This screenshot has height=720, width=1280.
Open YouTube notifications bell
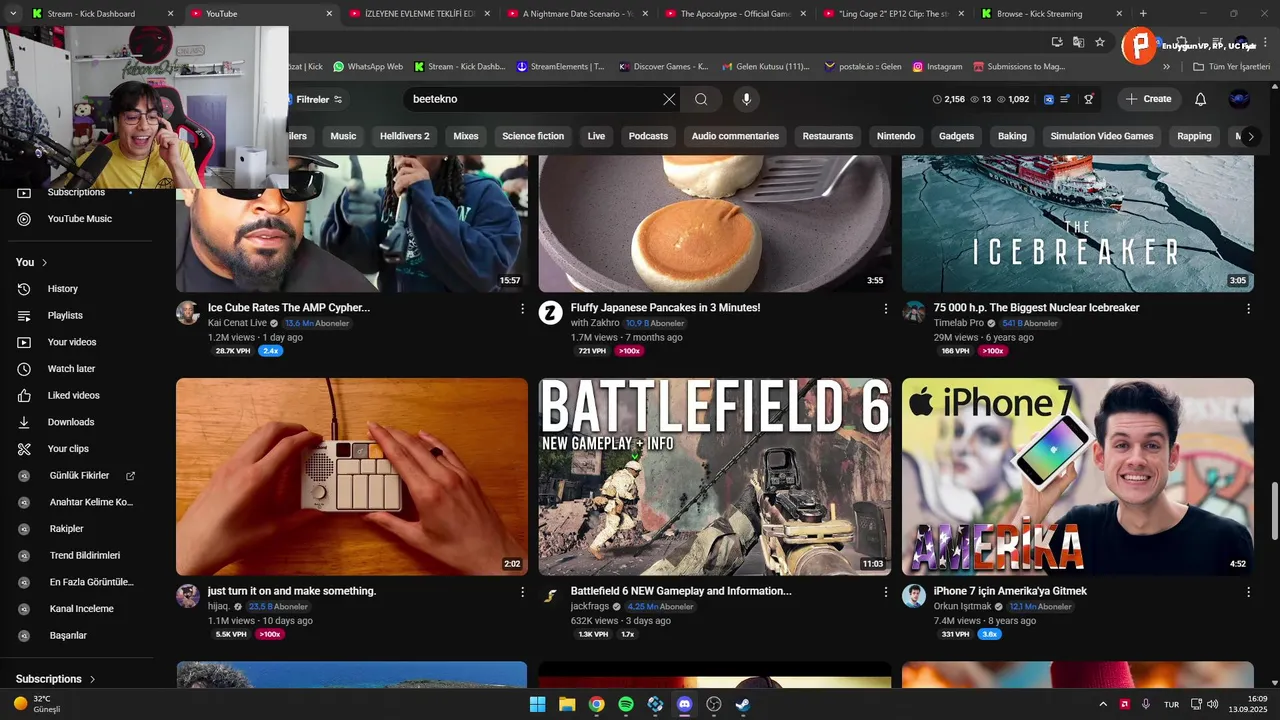tap(1200, 99)
